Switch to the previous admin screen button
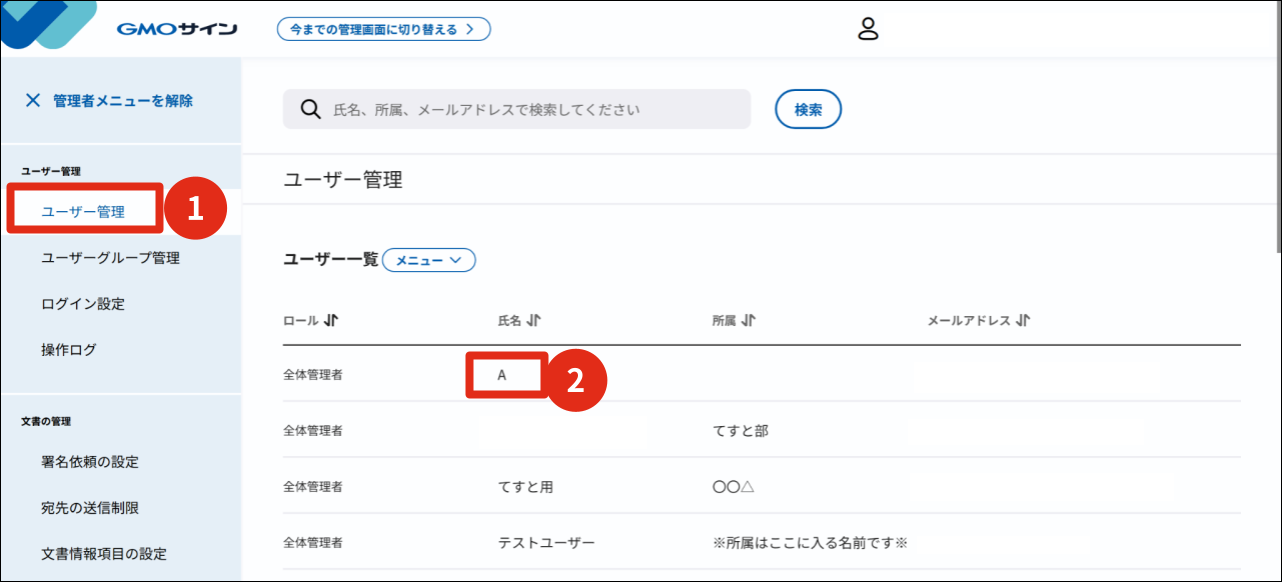The width and height of the screenshot is (1282, 582). coord(383,29)
